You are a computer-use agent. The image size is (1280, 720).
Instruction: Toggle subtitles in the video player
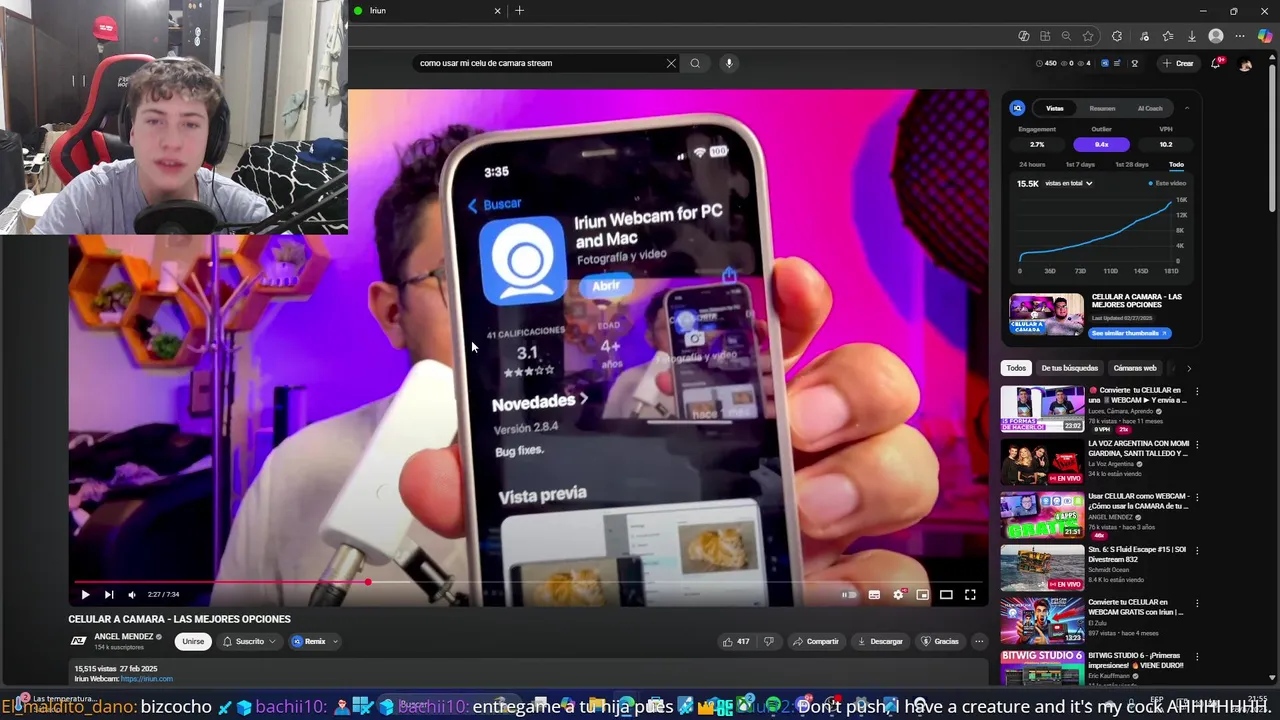[x=874, y=595]
